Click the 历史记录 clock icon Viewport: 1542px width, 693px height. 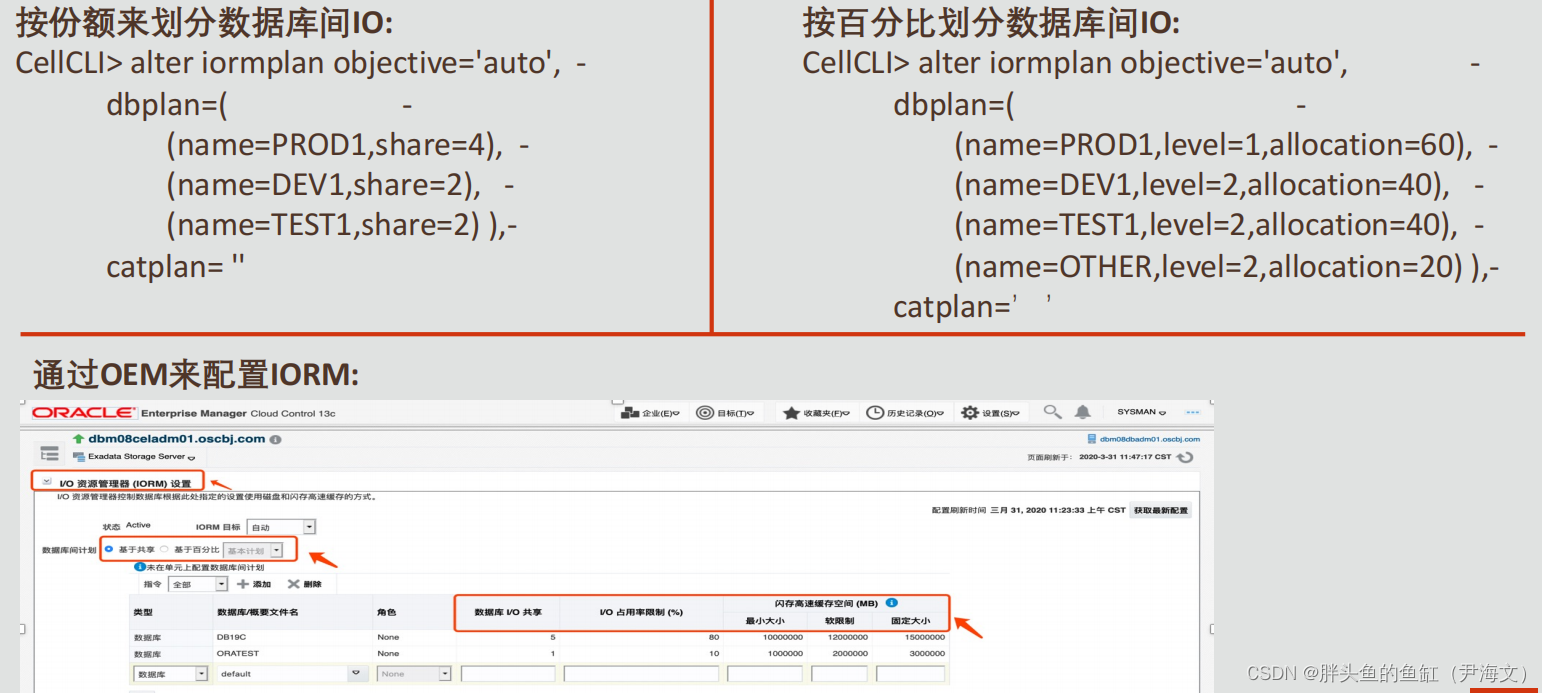pyautogui.click(x=874, y=413)
